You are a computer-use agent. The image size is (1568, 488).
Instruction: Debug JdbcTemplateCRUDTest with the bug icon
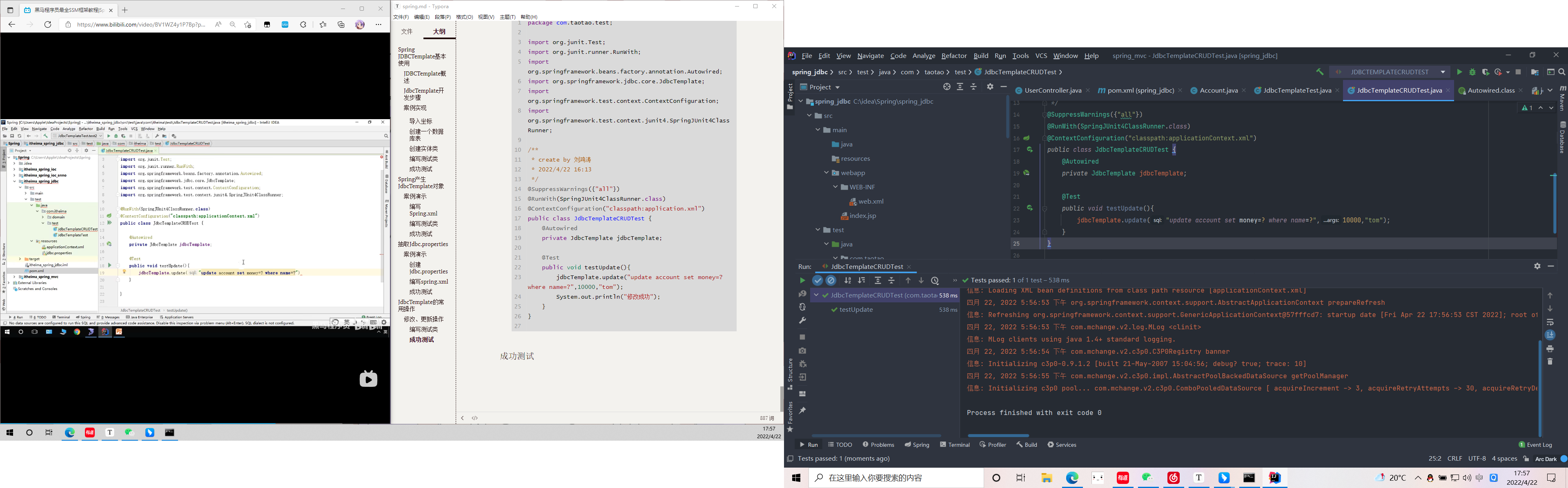pyautogui.click(x=1472, y=72)
